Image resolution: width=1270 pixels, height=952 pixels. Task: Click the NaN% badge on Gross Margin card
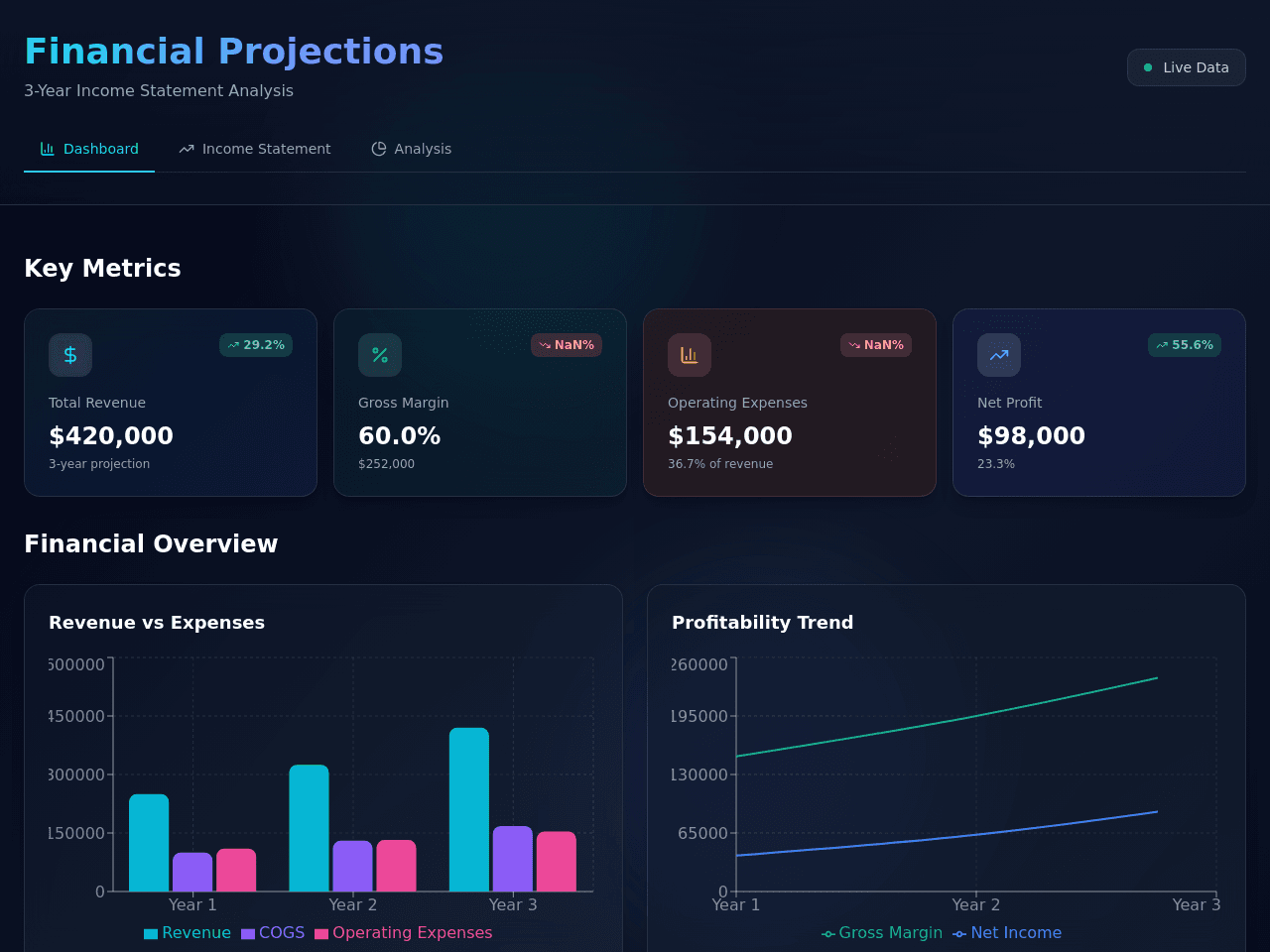click(567, 345)
